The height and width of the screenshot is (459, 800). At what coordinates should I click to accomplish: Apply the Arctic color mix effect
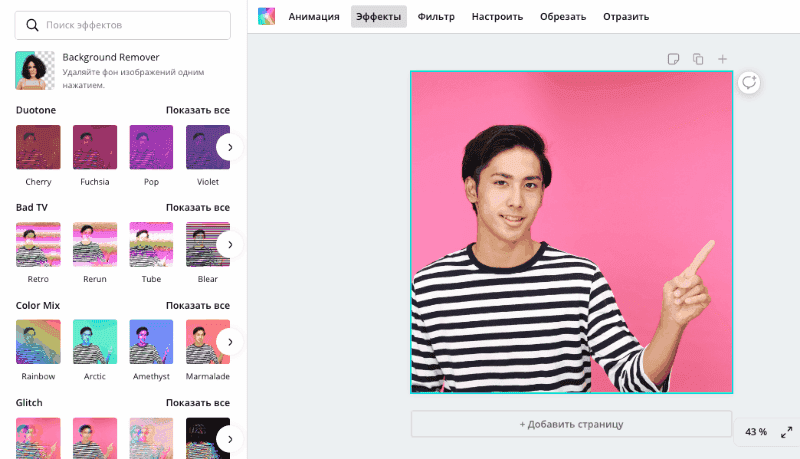point(95,342)
